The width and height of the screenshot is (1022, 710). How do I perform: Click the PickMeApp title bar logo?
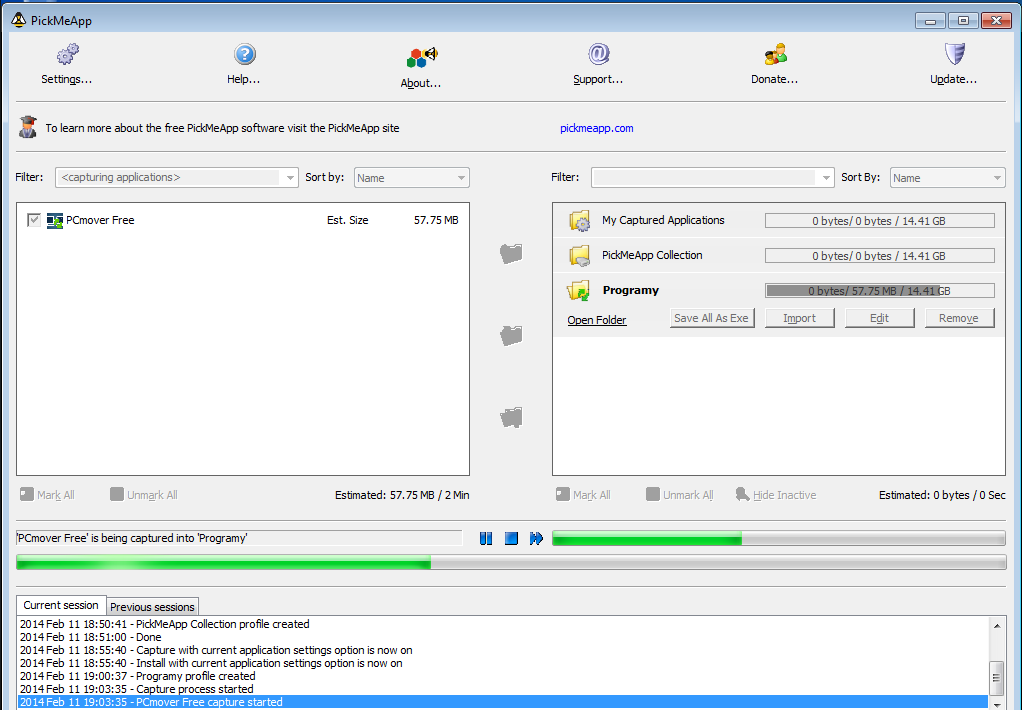click(18, 20)
